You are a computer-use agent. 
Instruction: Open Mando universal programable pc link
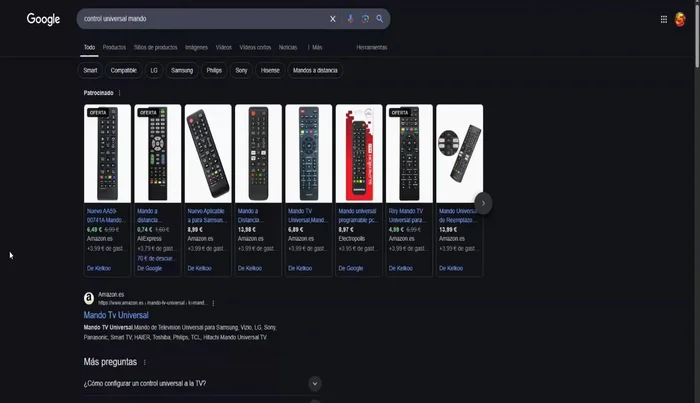tap(358, 216)
